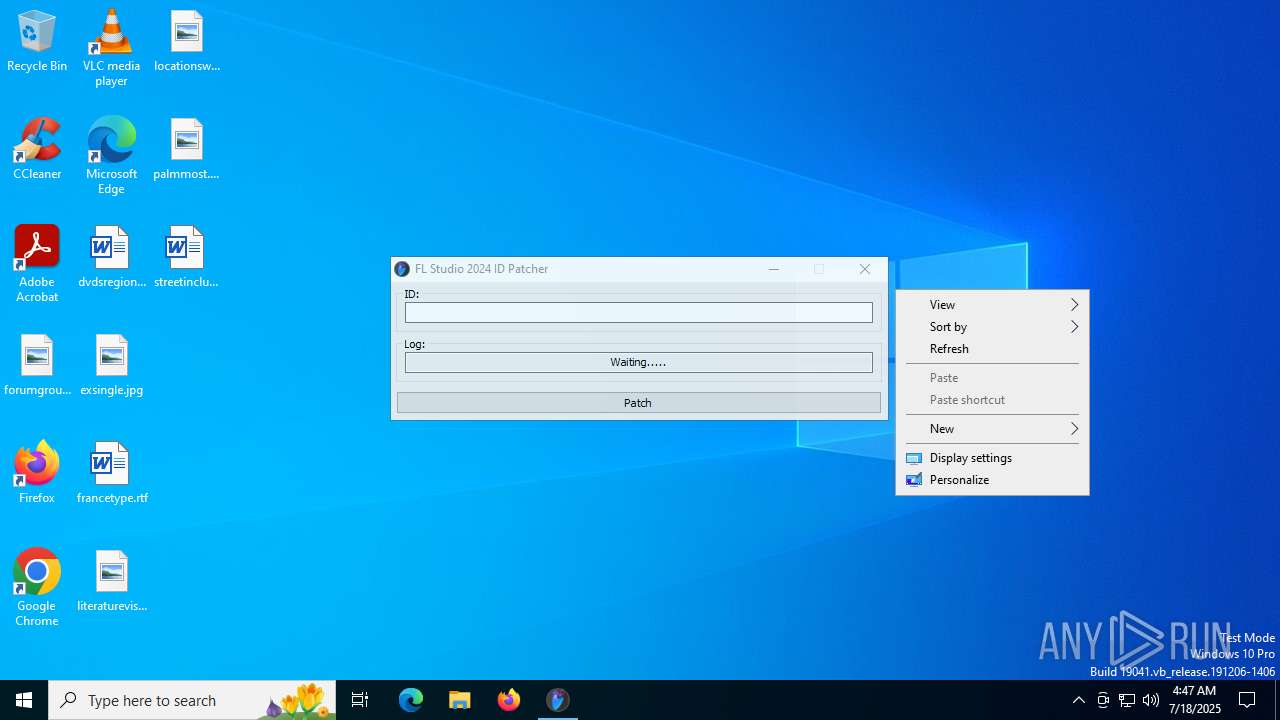Open Task View on taskbar
This screenshot has height=720, width=1280.
coord(360,700)
